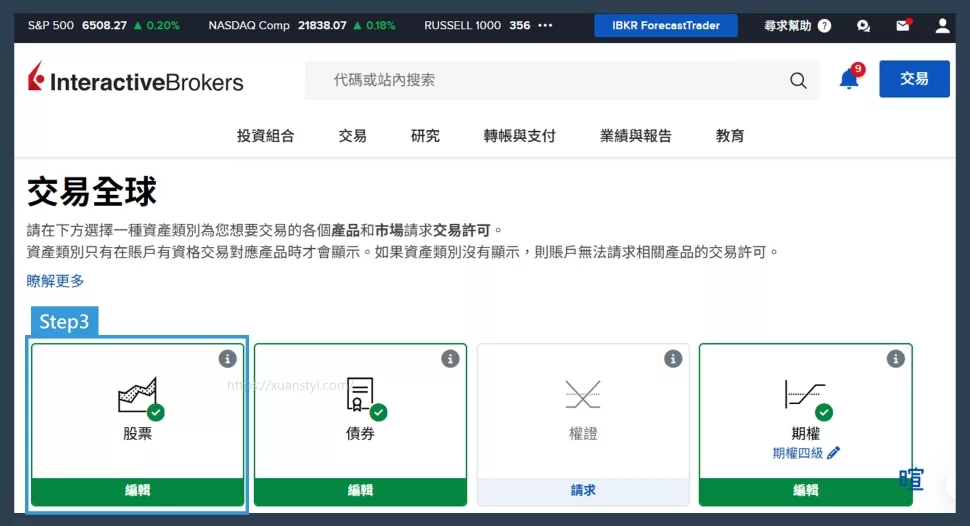Open the mail messages icon

pos(903,26)
